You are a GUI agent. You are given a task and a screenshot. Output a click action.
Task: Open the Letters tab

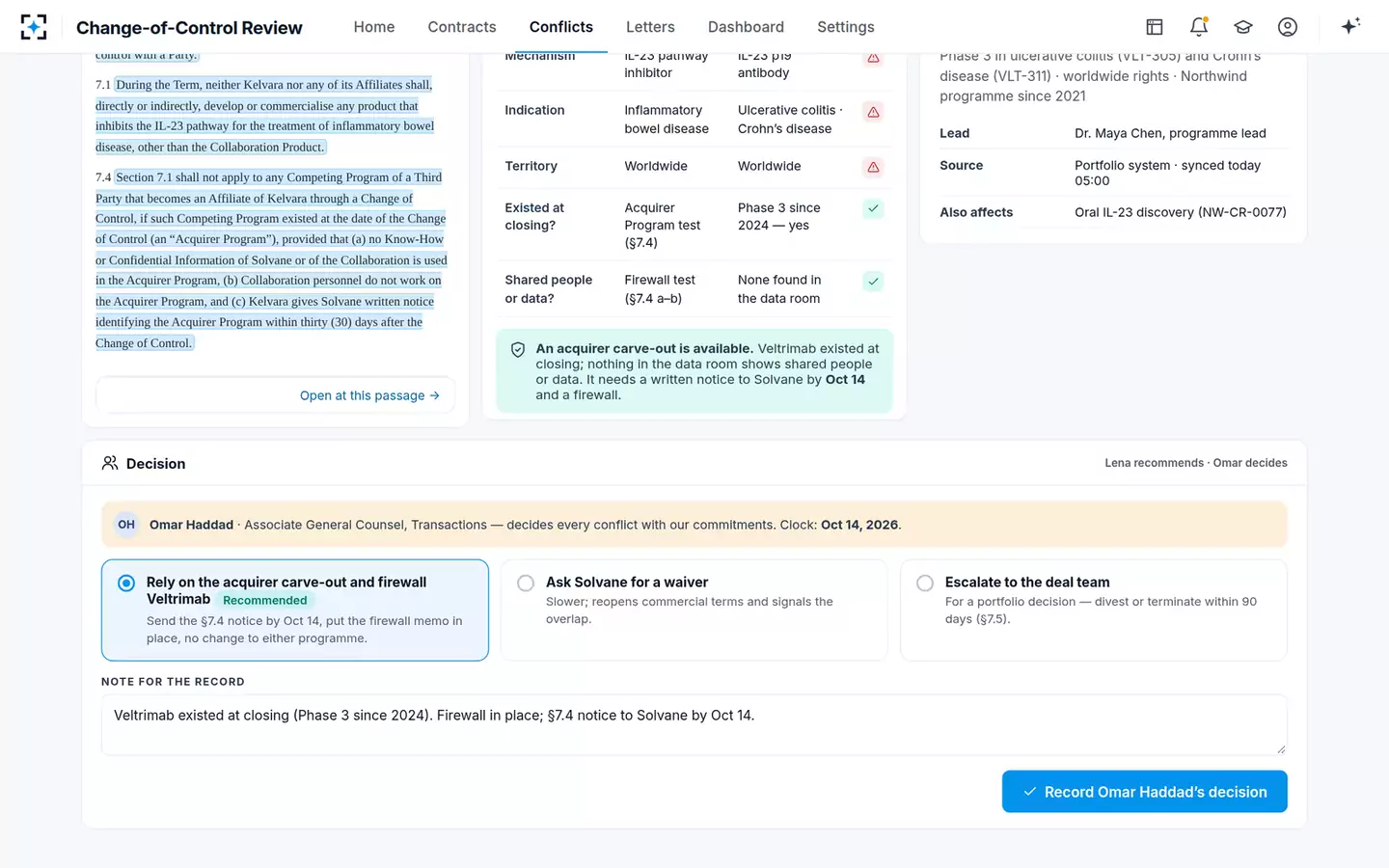(650, 27)
